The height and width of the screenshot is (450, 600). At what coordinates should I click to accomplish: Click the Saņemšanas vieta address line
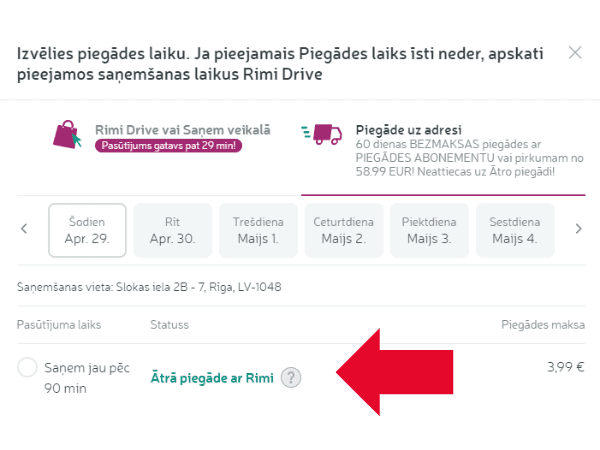pos(149,287)
